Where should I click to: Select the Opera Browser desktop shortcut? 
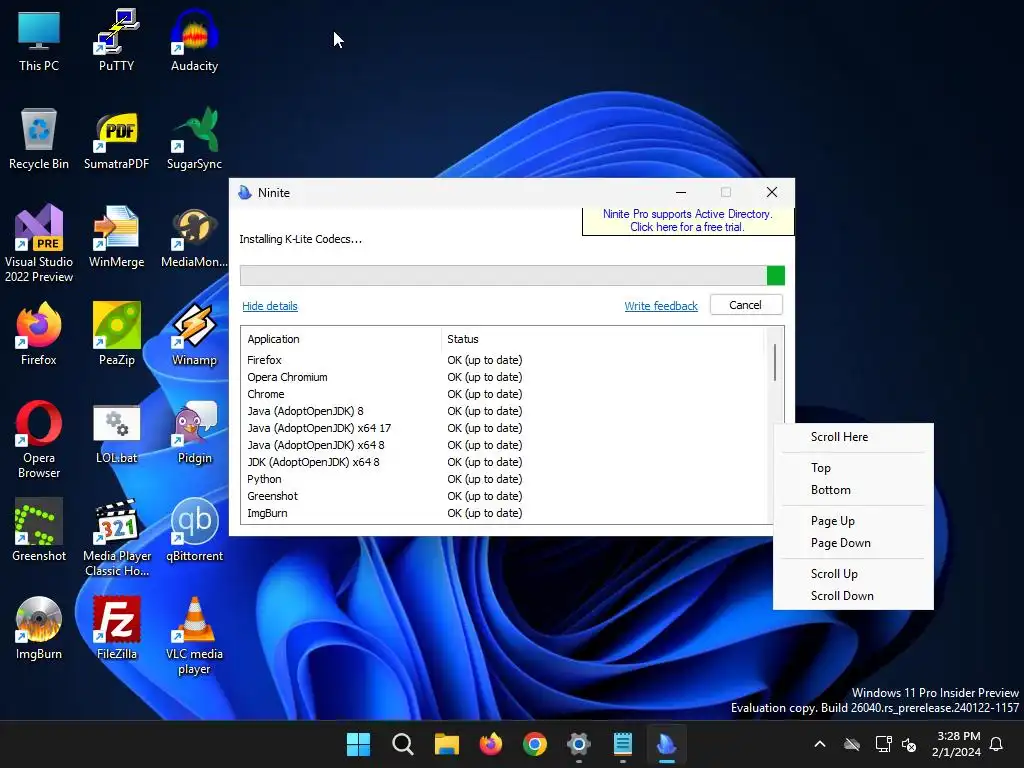pos(39,440)
